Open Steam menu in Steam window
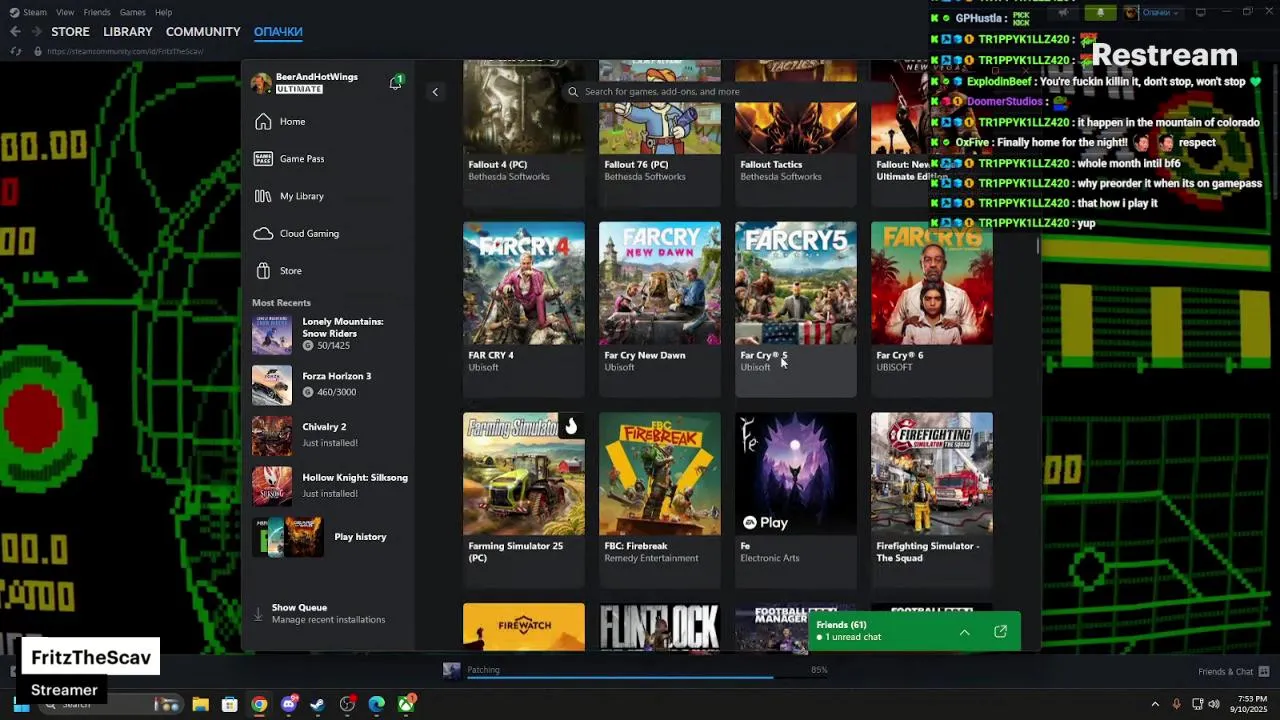 [35, 12]
